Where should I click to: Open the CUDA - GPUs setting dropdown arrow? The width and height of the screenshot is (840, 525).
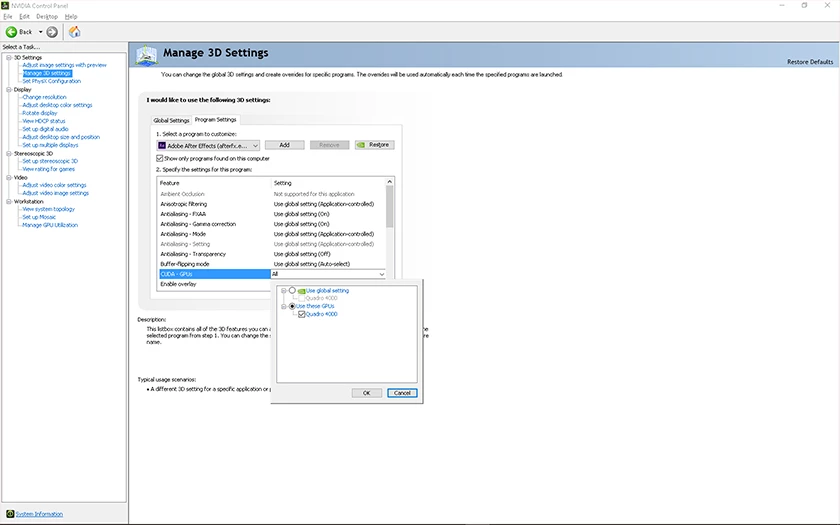[x=381, y=274]
